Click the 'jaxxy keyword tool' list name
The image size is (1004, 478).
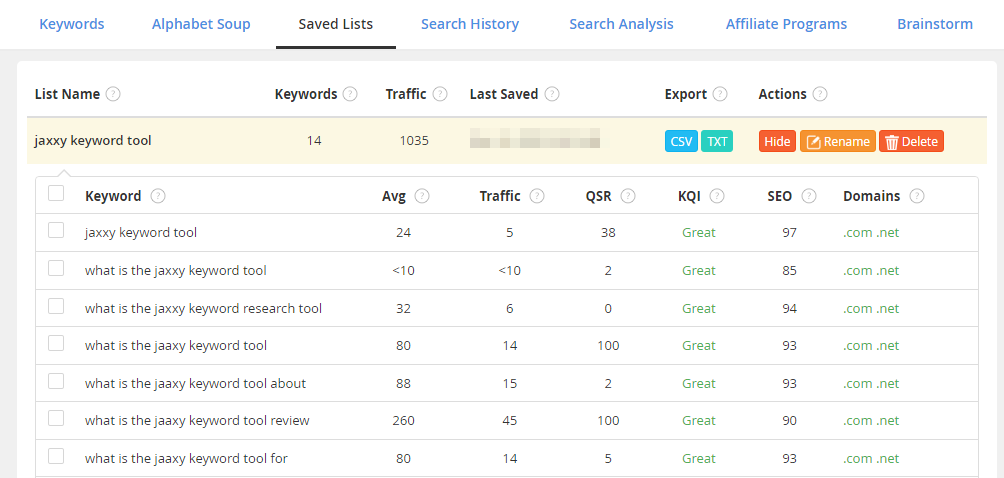click(x=93, y=140)
